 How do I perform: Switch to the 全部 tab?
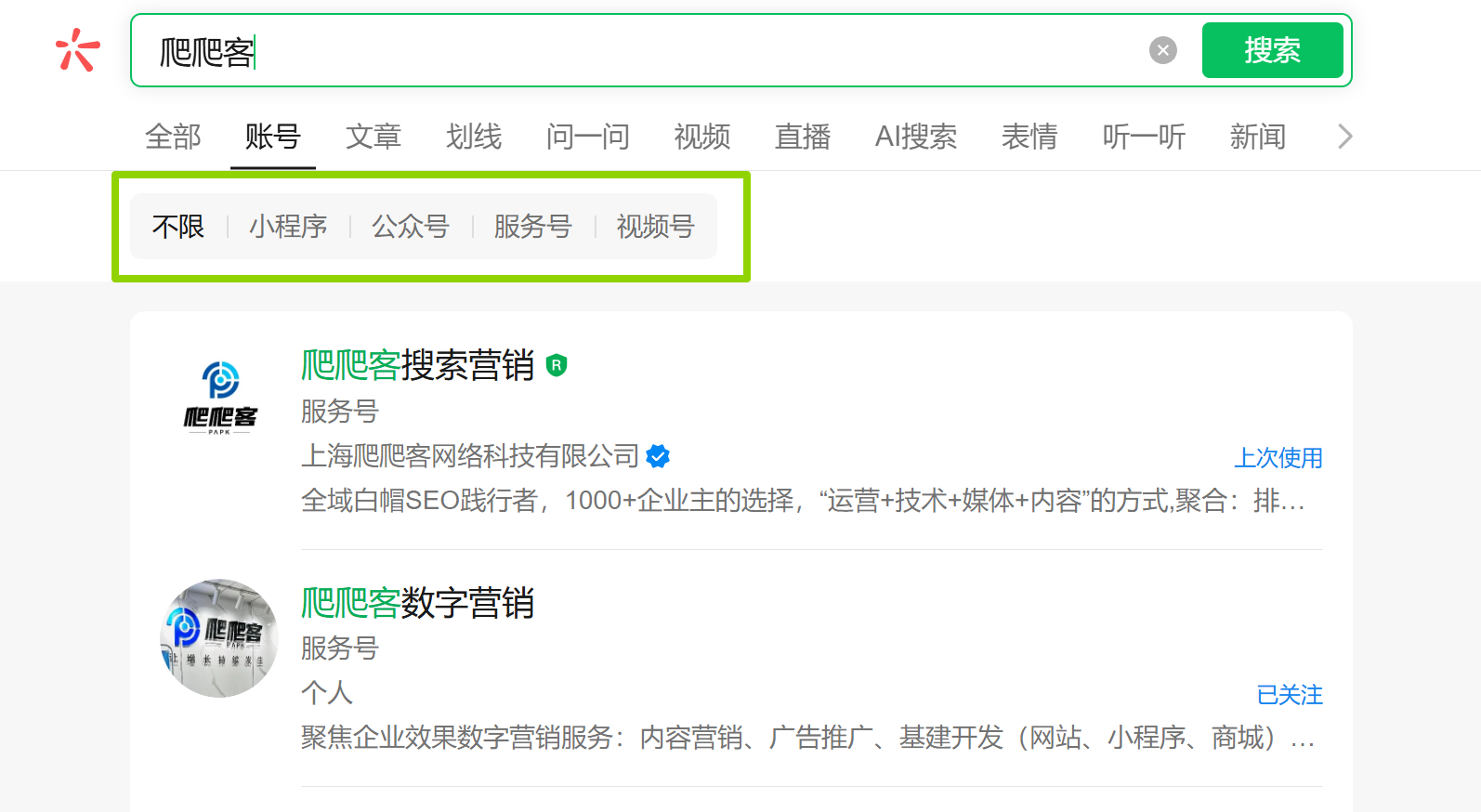tap(173, 137)
